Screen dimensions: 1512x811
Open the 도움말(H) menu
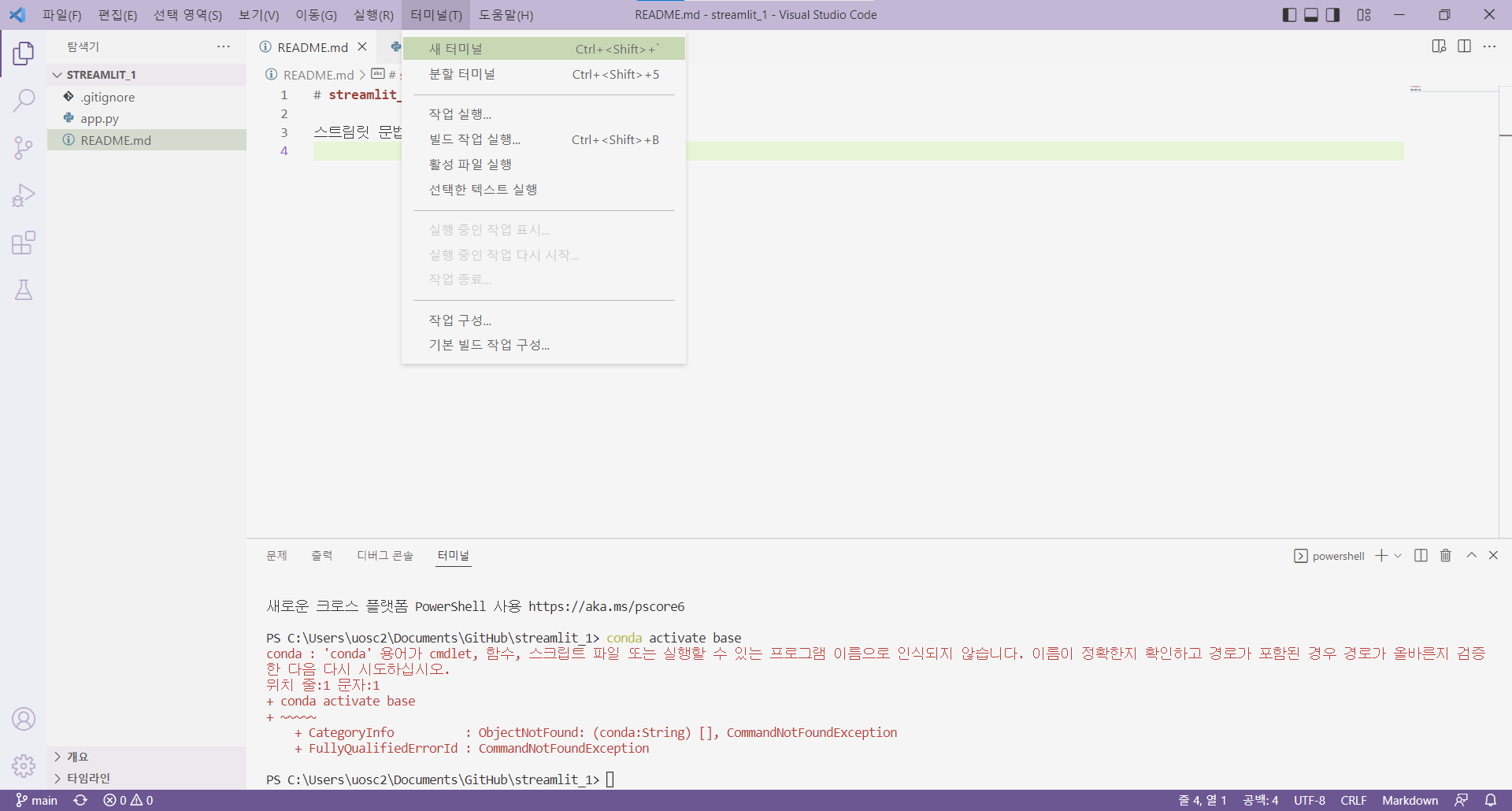[506, 15]
